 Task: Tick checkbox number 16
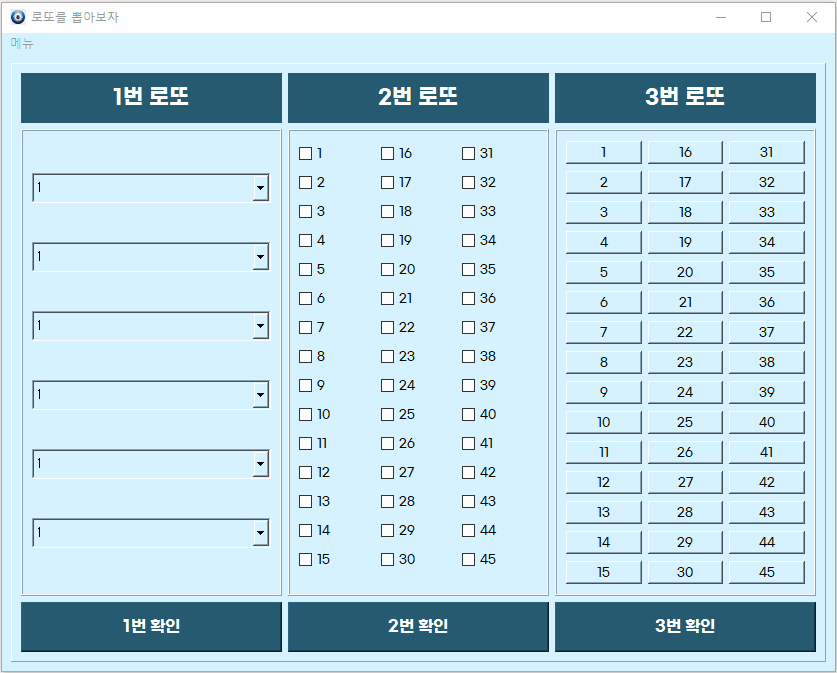pyautogui.click(x=388, y=154)
